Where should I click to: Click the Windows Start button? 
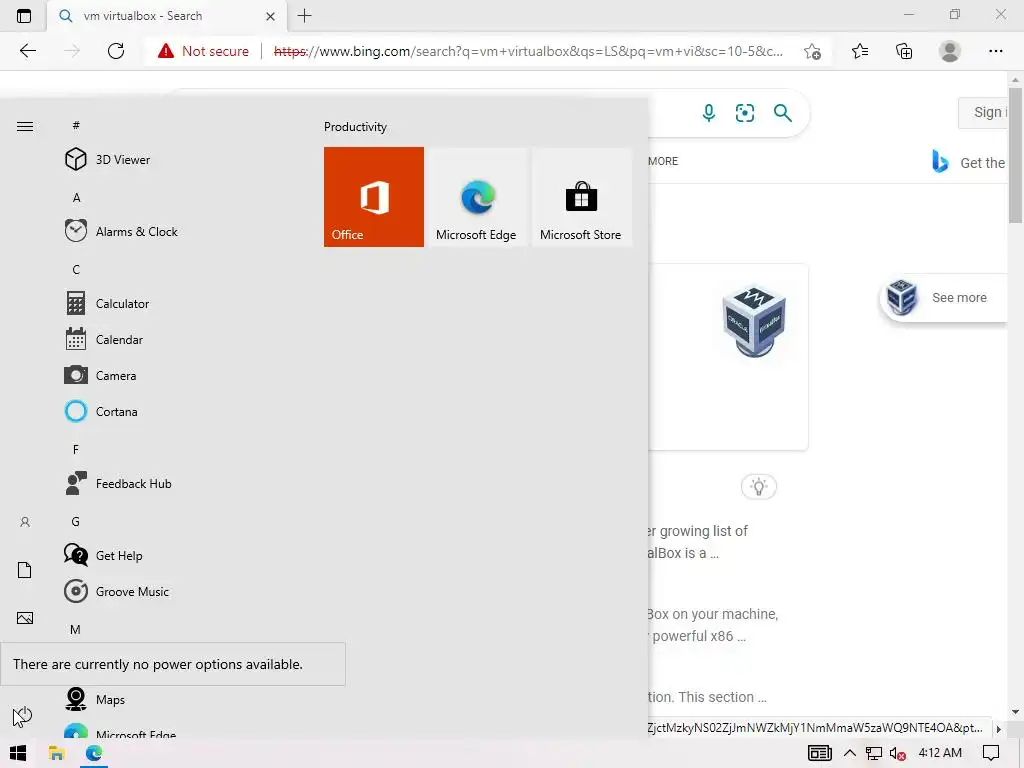[18, 754]
